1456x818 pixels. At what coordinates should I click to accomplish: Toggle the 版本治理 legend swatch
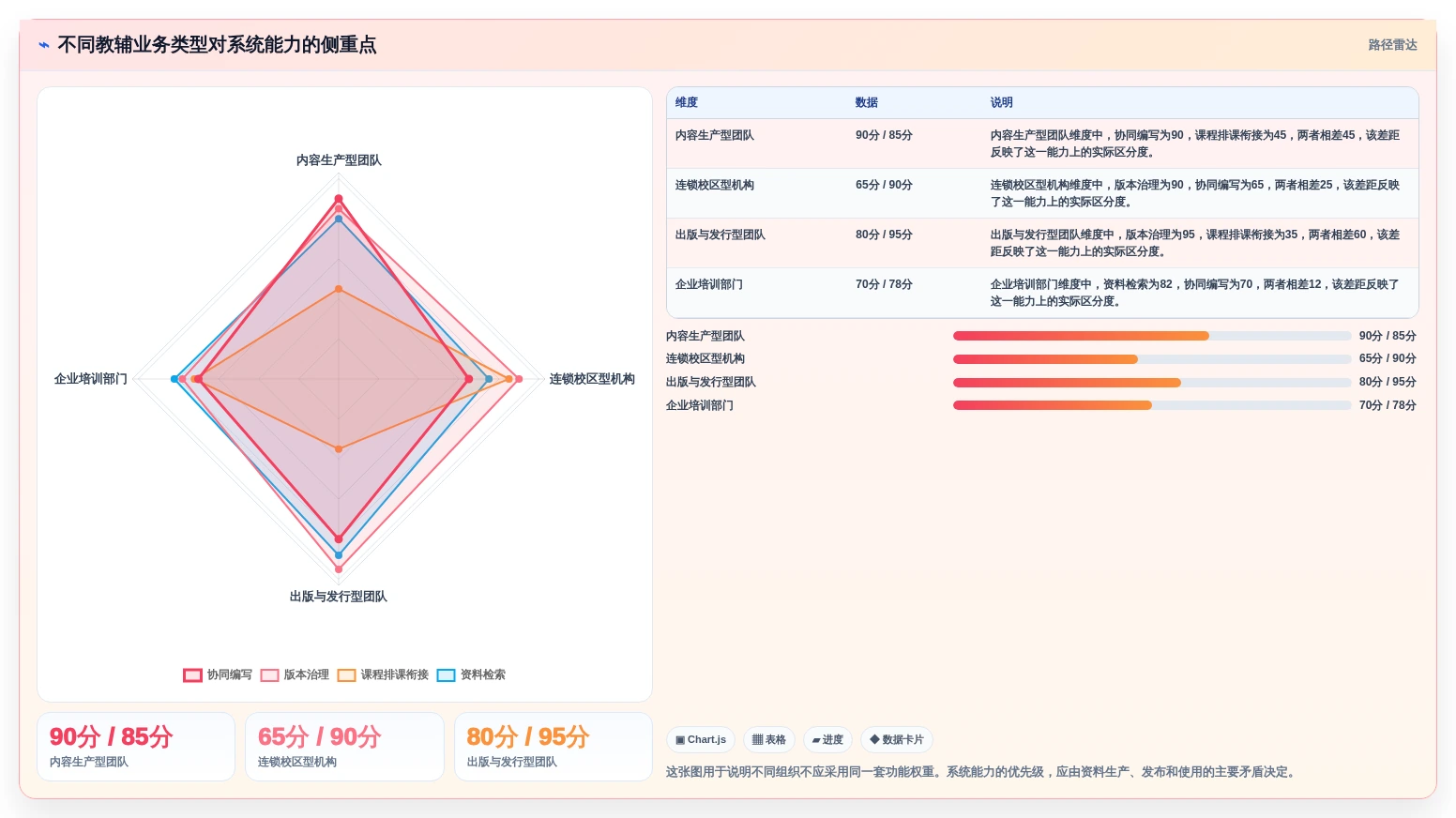tap(270, 675)
